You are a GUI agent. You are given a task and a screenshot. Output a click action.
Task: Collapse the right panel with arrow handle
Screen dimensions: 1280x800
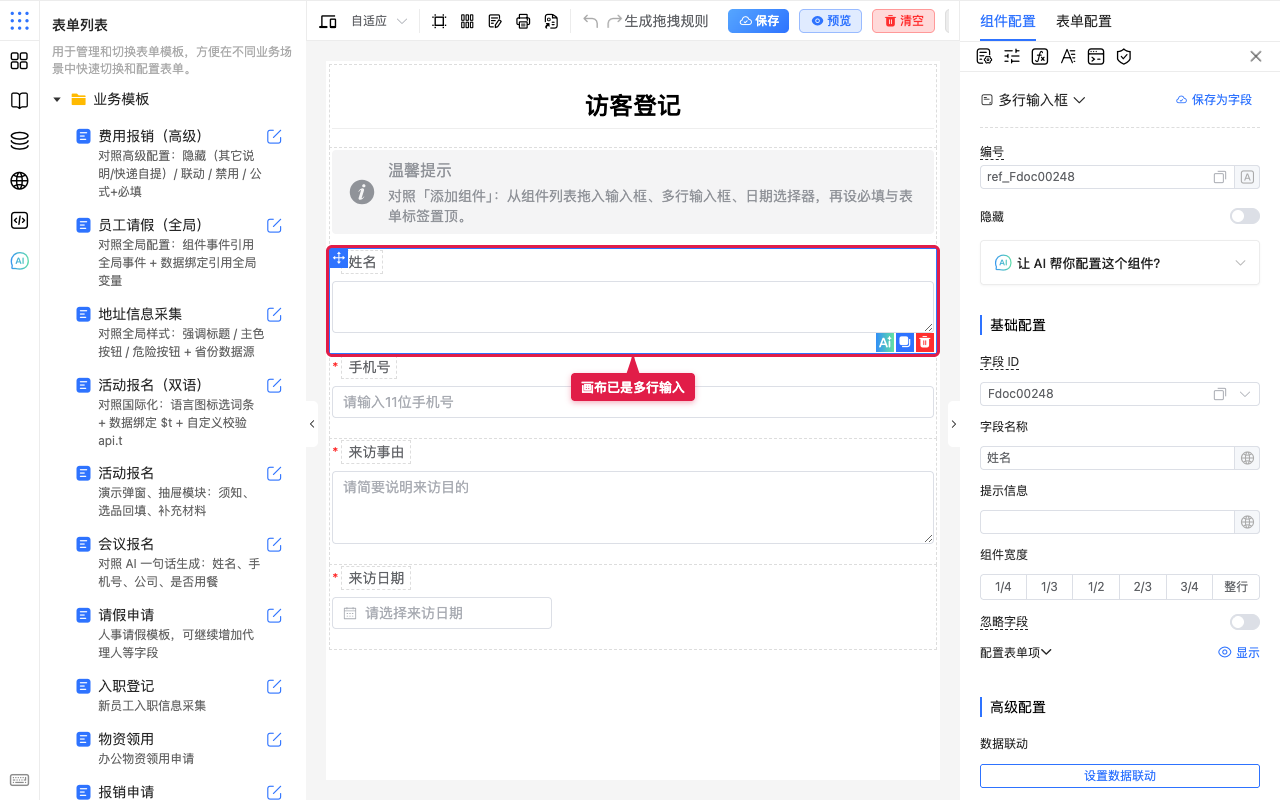[953, 424]
